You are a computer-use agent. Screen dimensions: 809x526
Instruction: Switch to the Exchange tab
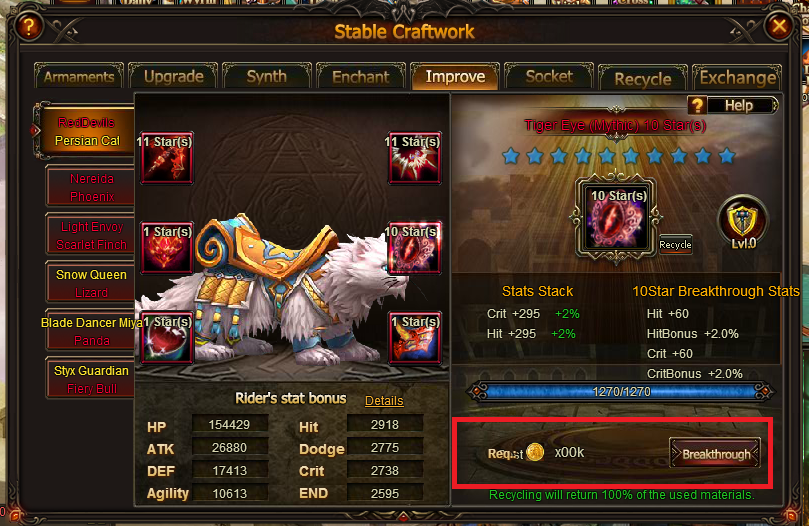click(x=737, y=78)
